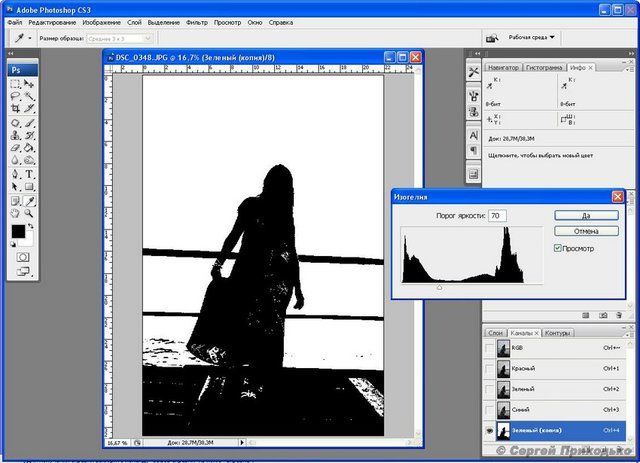
Task: Hide the Зеленый (копия) channel eye
Action: [x=489, y=430]
